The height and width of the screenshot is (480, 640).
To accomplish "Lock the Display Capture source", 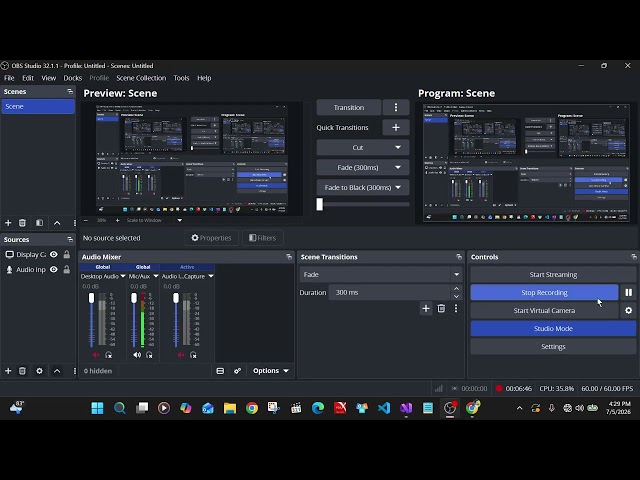I will pyautogui.click(x=67, y=254).
